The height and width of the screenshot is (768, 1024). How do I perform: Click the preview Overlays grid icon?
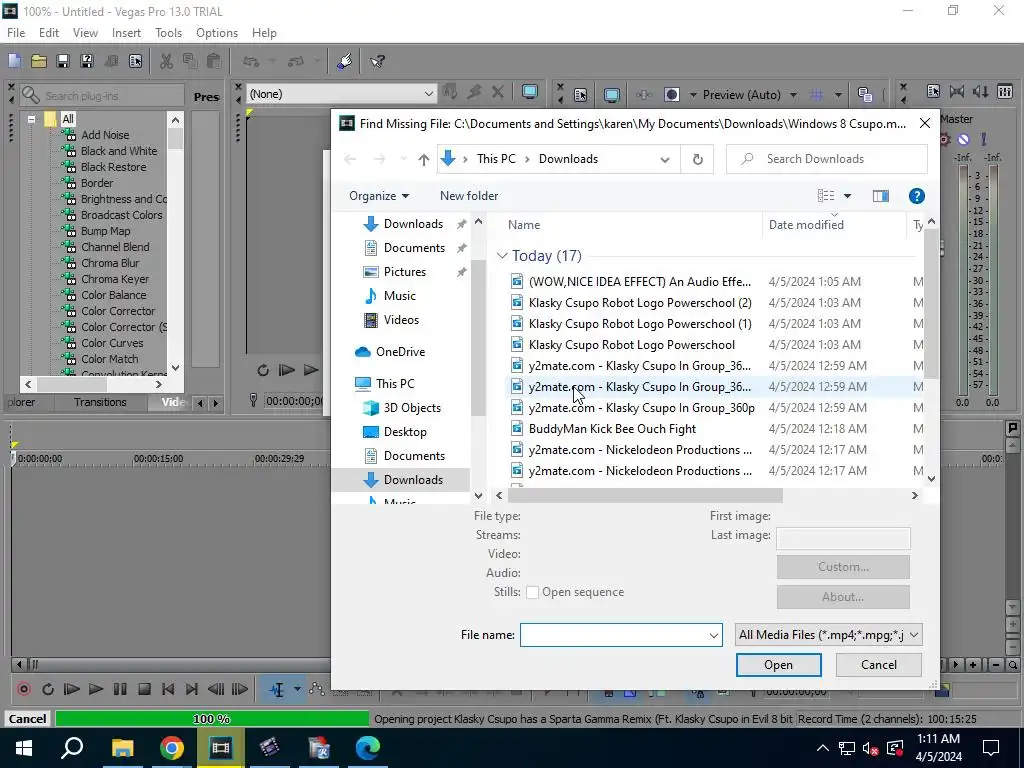pyautogui.click(x=816, y=95)
